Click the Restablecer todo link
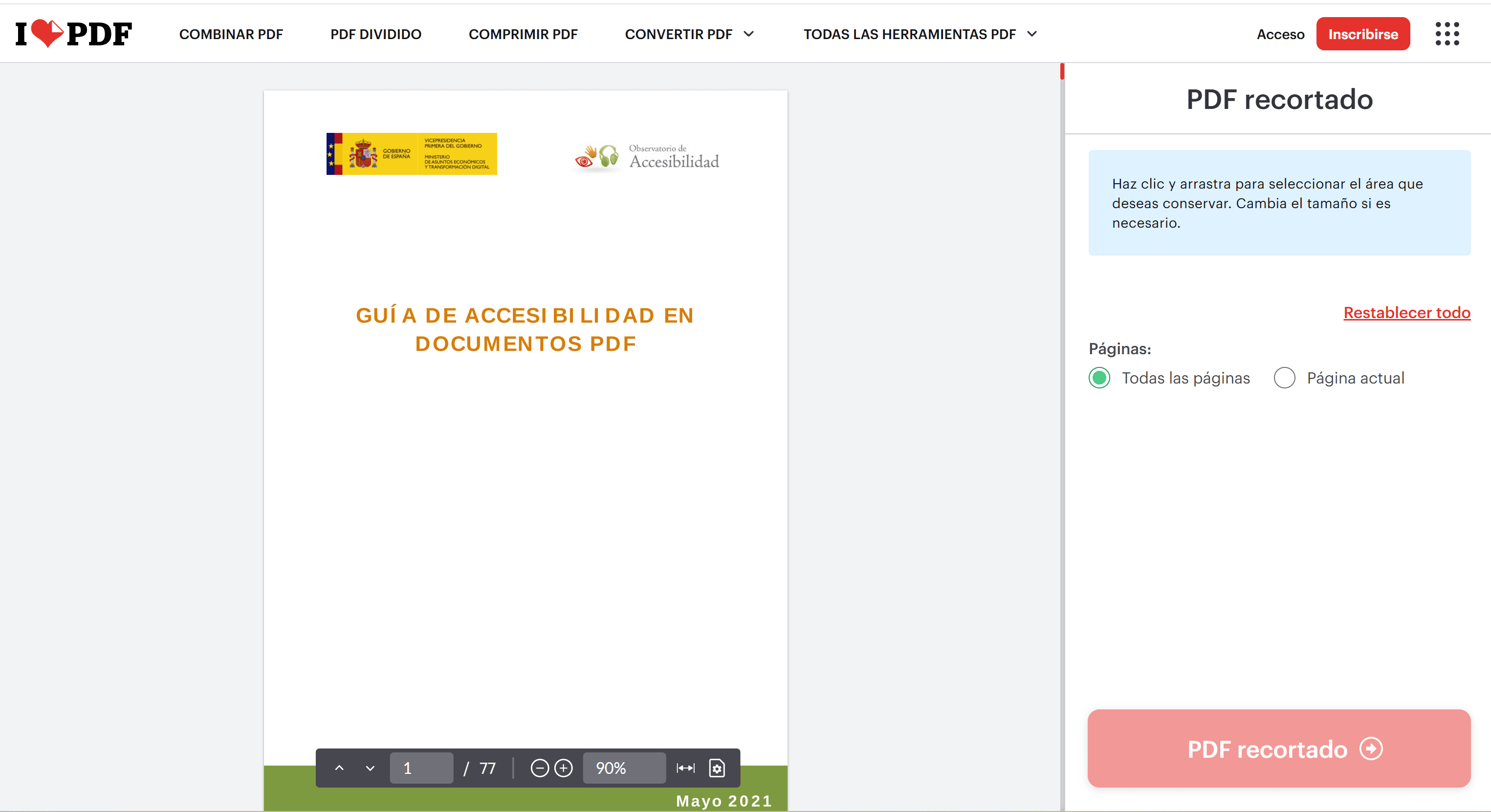The width and height of the screenshot is (1491, 812). 1406,312
